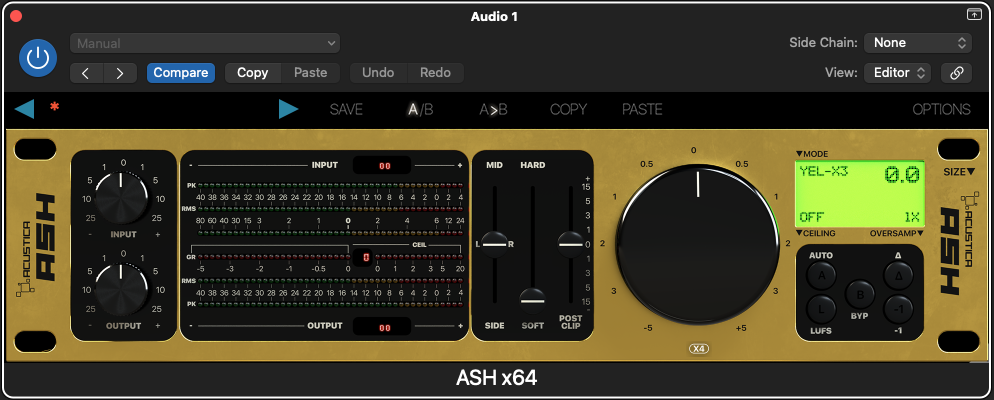This screenshot has height=400, width=994.
Task: Click the link chain icon button
Action: click(957, 73)
